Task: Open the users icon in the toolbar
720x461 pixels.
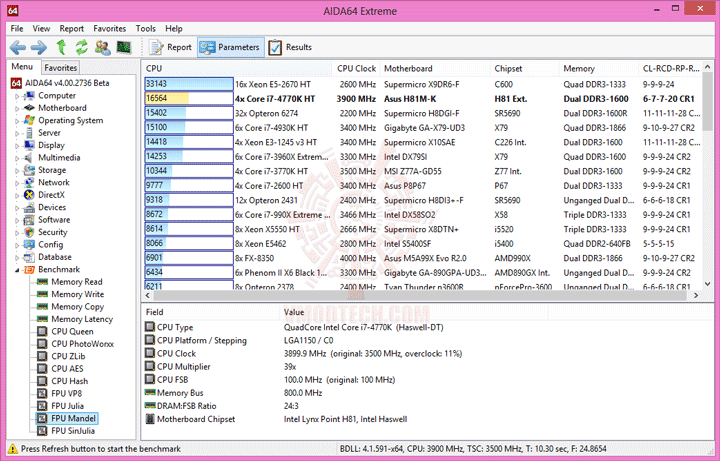Action: coord(102,47)
